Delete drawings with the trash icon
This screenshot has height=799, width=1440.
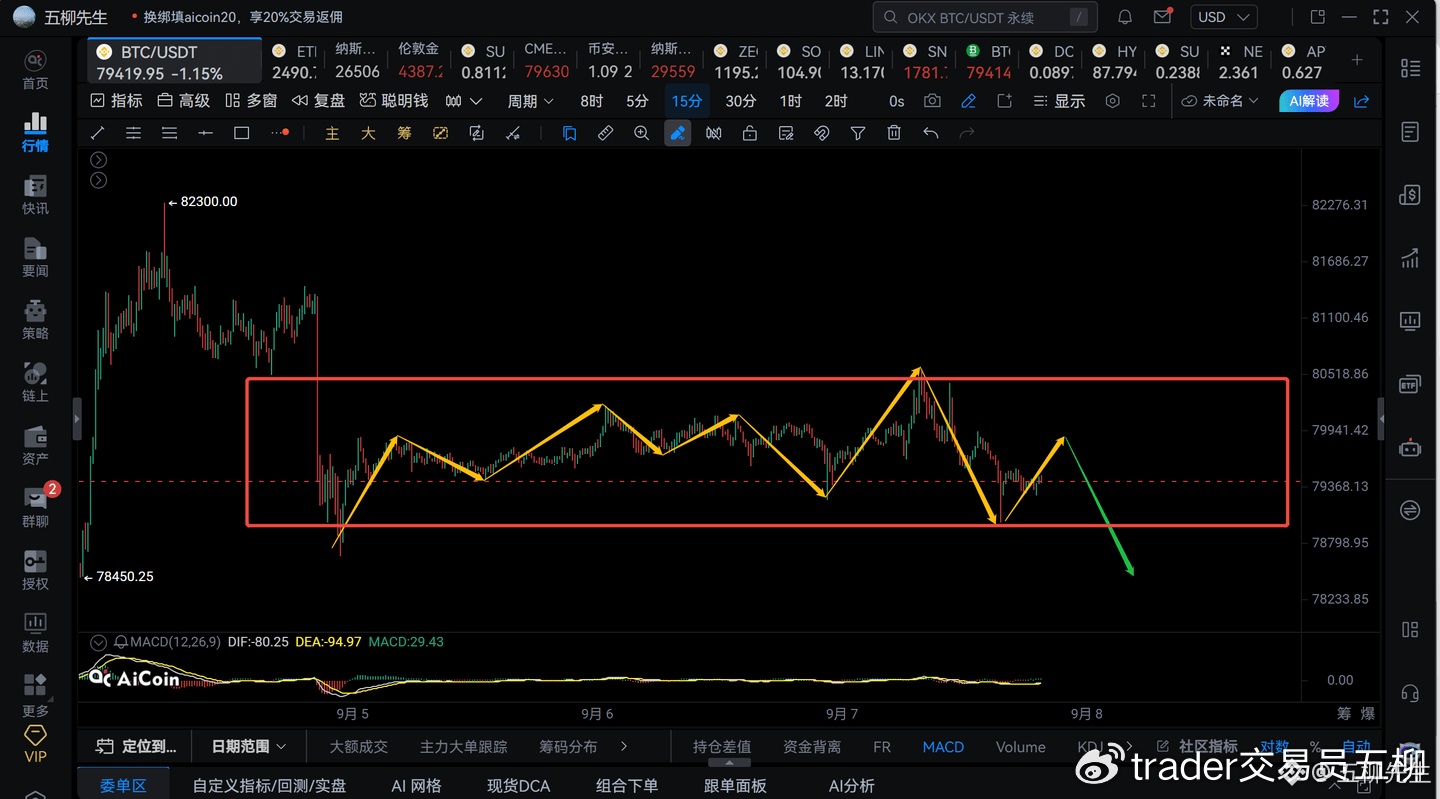[x=894, y=133]
